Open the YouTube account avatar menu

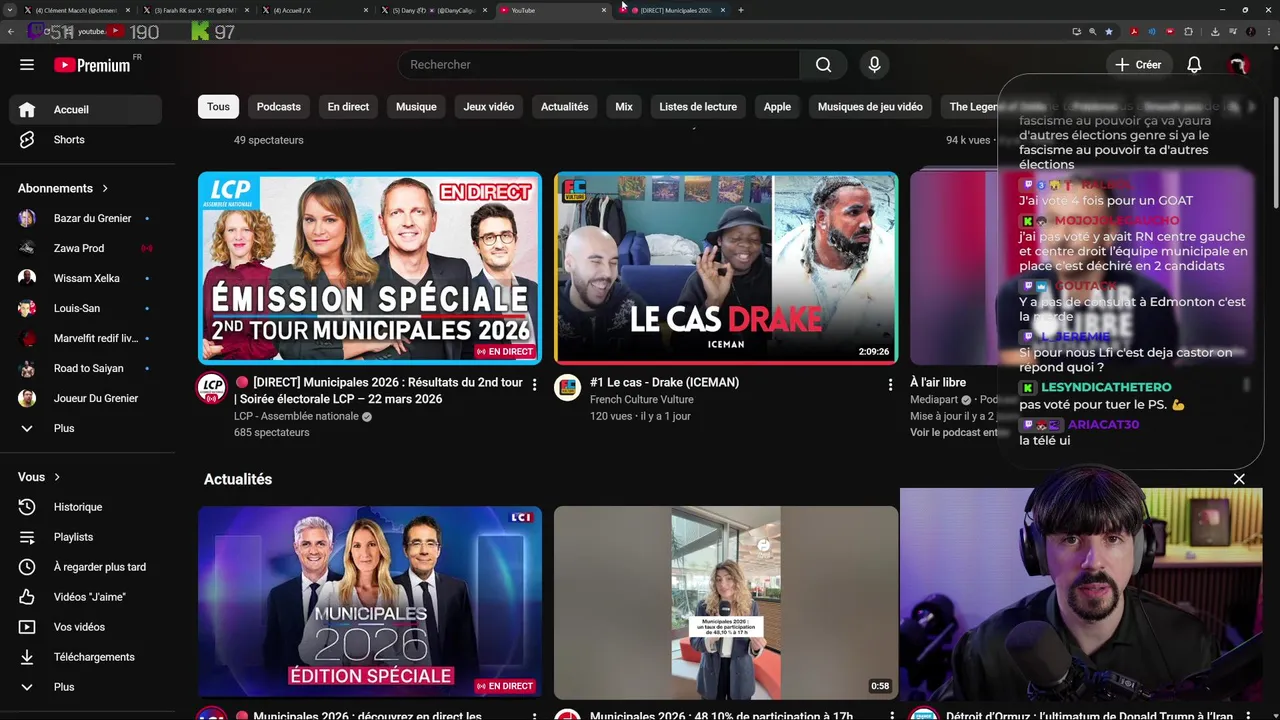[1238, 65]
